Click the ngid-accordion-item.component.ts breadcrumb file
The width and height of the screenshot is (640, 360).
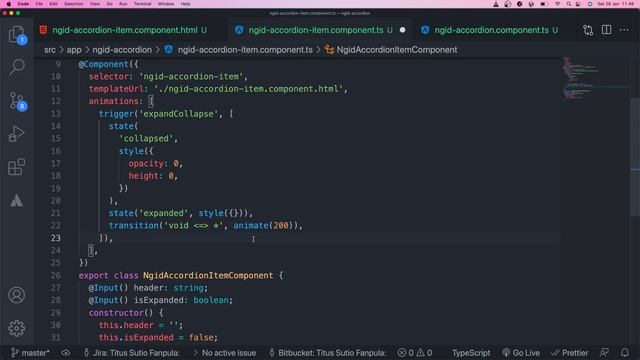pos(245,50)
